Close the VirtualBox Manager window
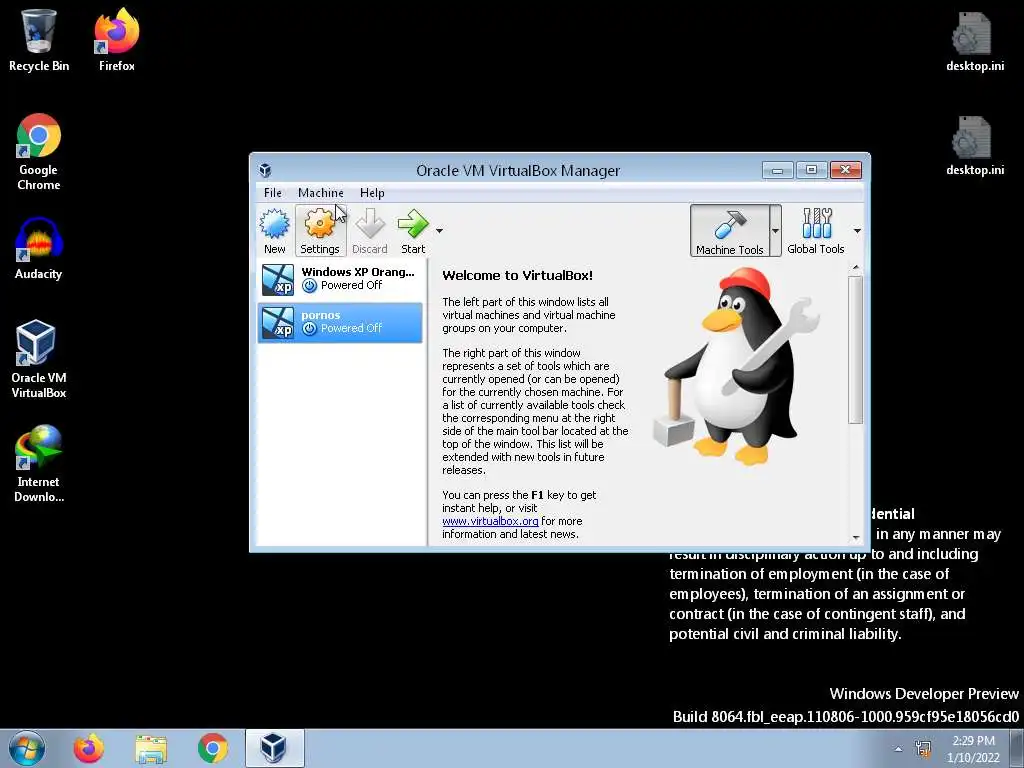Image resolution: width=1024 pixels, height=768 pixels. coord(846,170)
